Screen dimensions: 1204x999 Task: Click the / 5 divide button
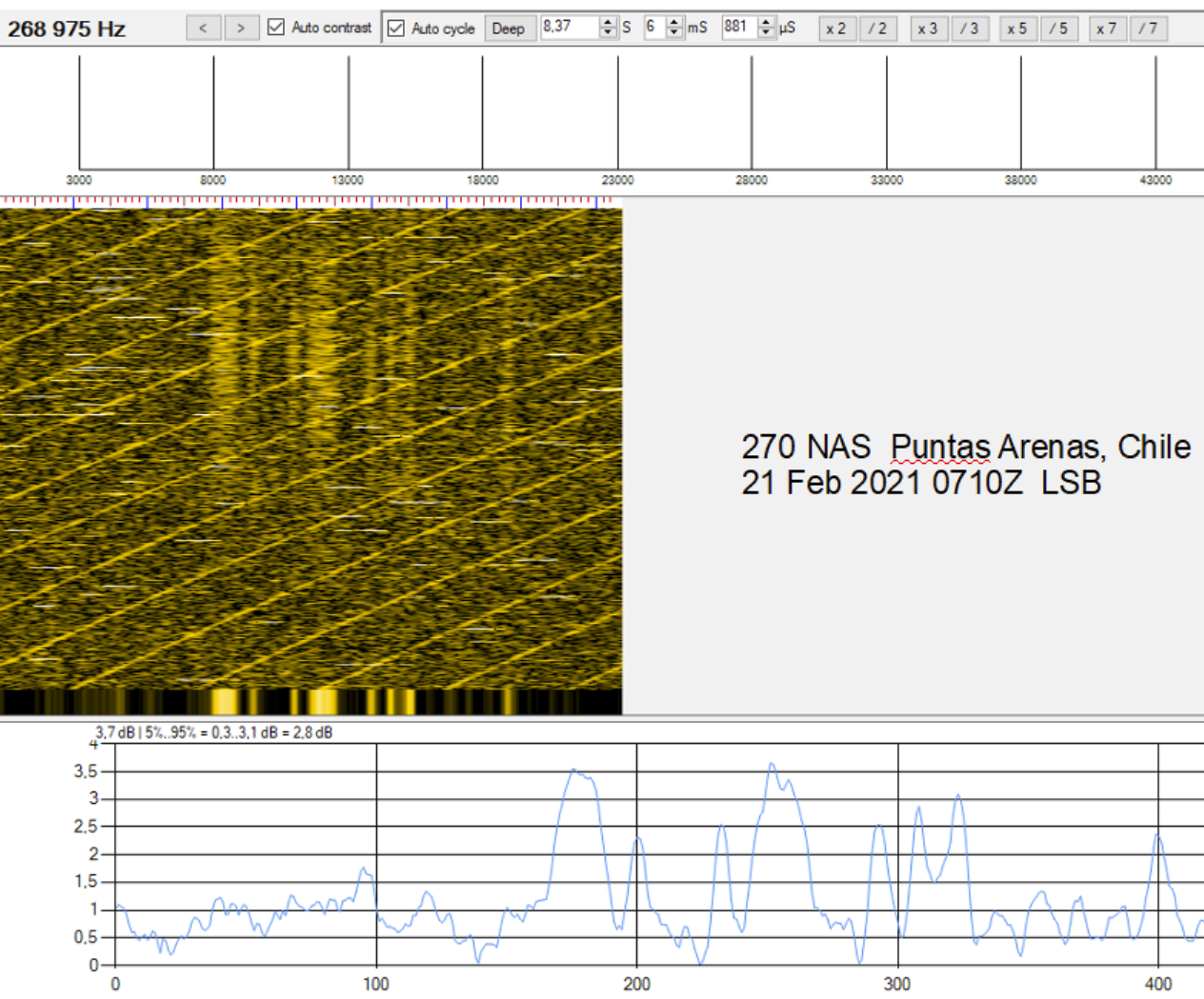tap(1059, 29)
